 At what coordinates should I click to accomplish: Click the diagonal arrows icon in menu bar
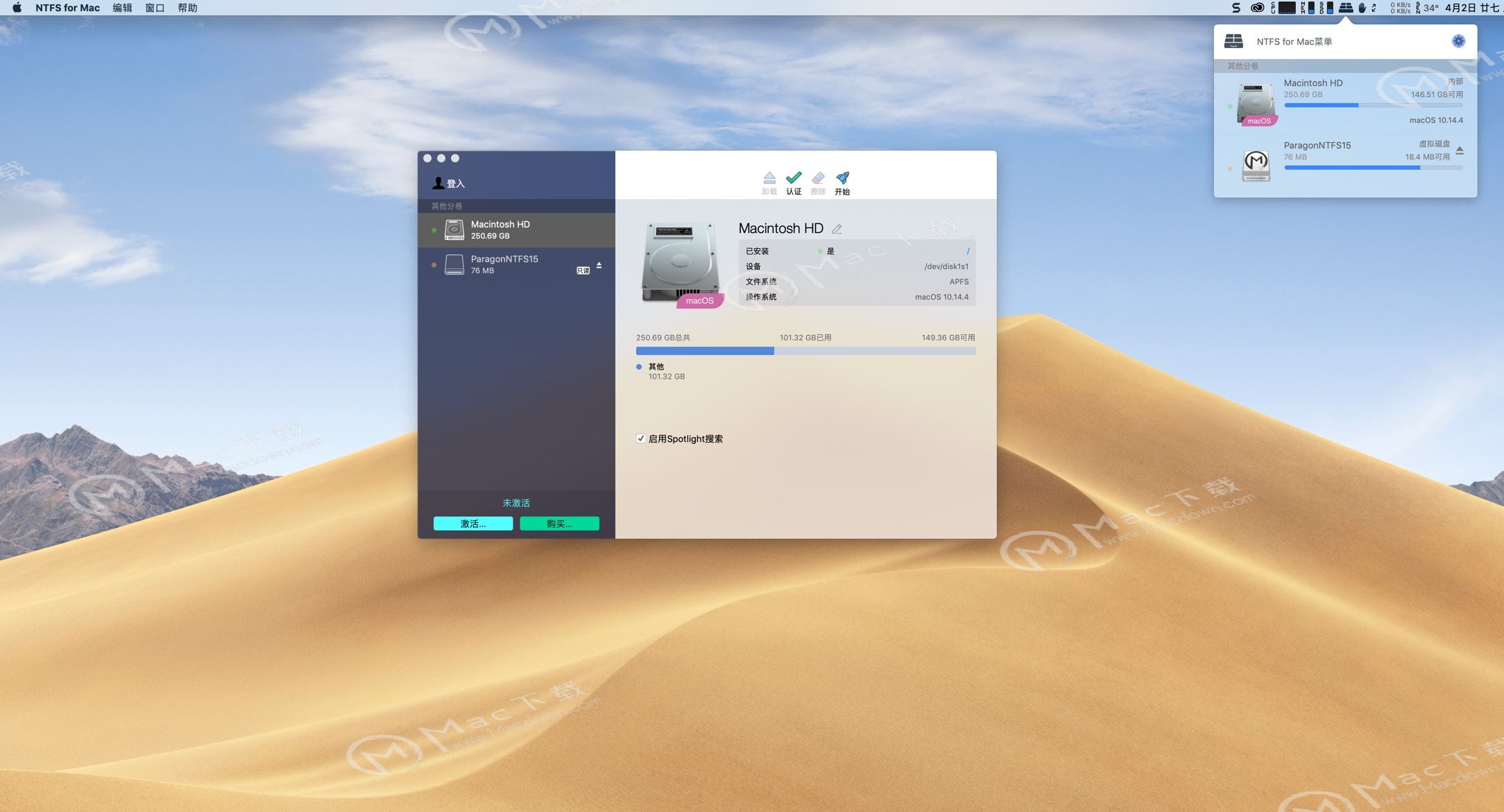[1374, 8]
